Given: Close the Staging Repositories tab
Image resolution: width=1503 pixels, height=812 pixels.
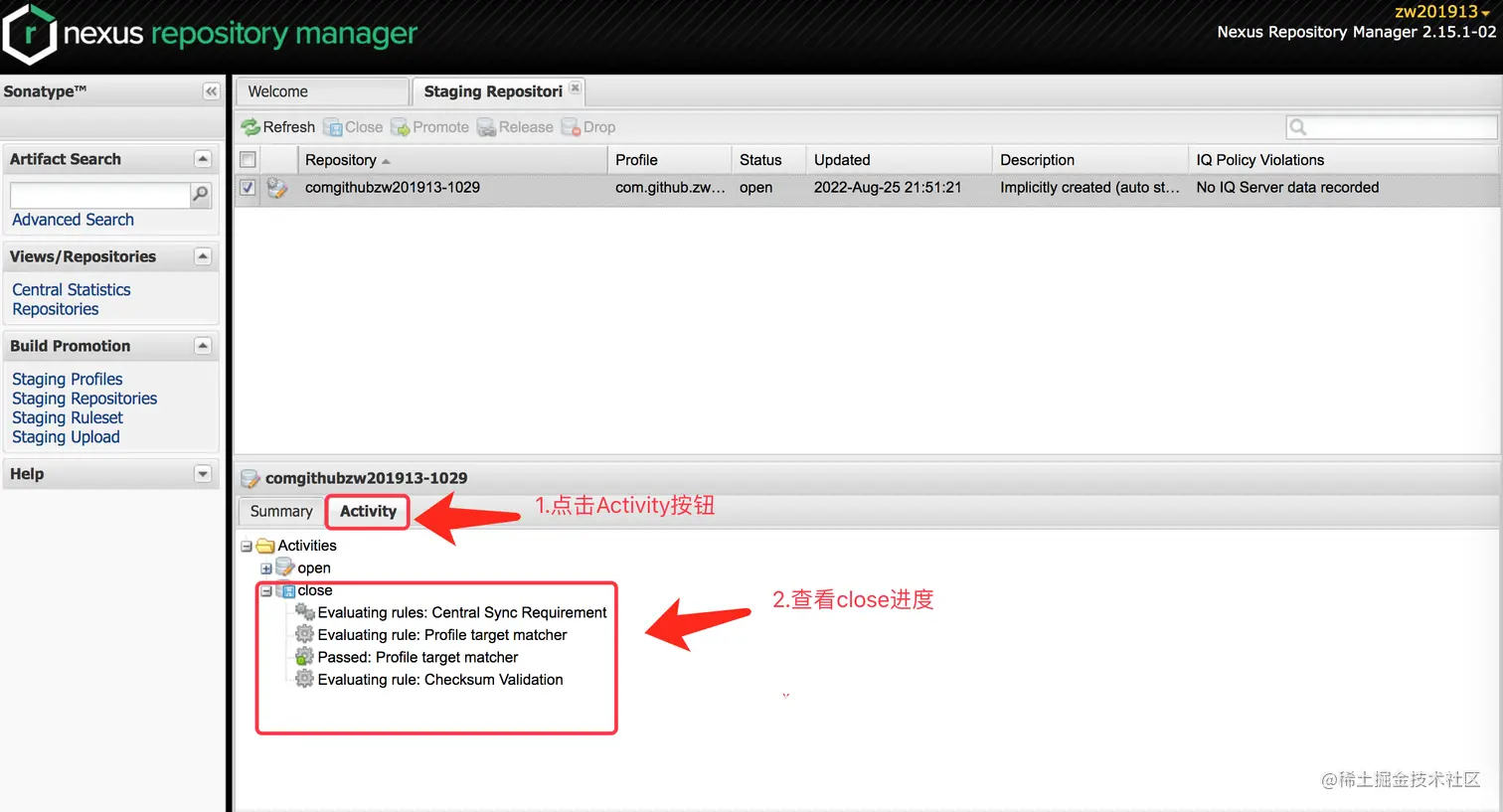Looking at the screenshot, I should 575,88.
